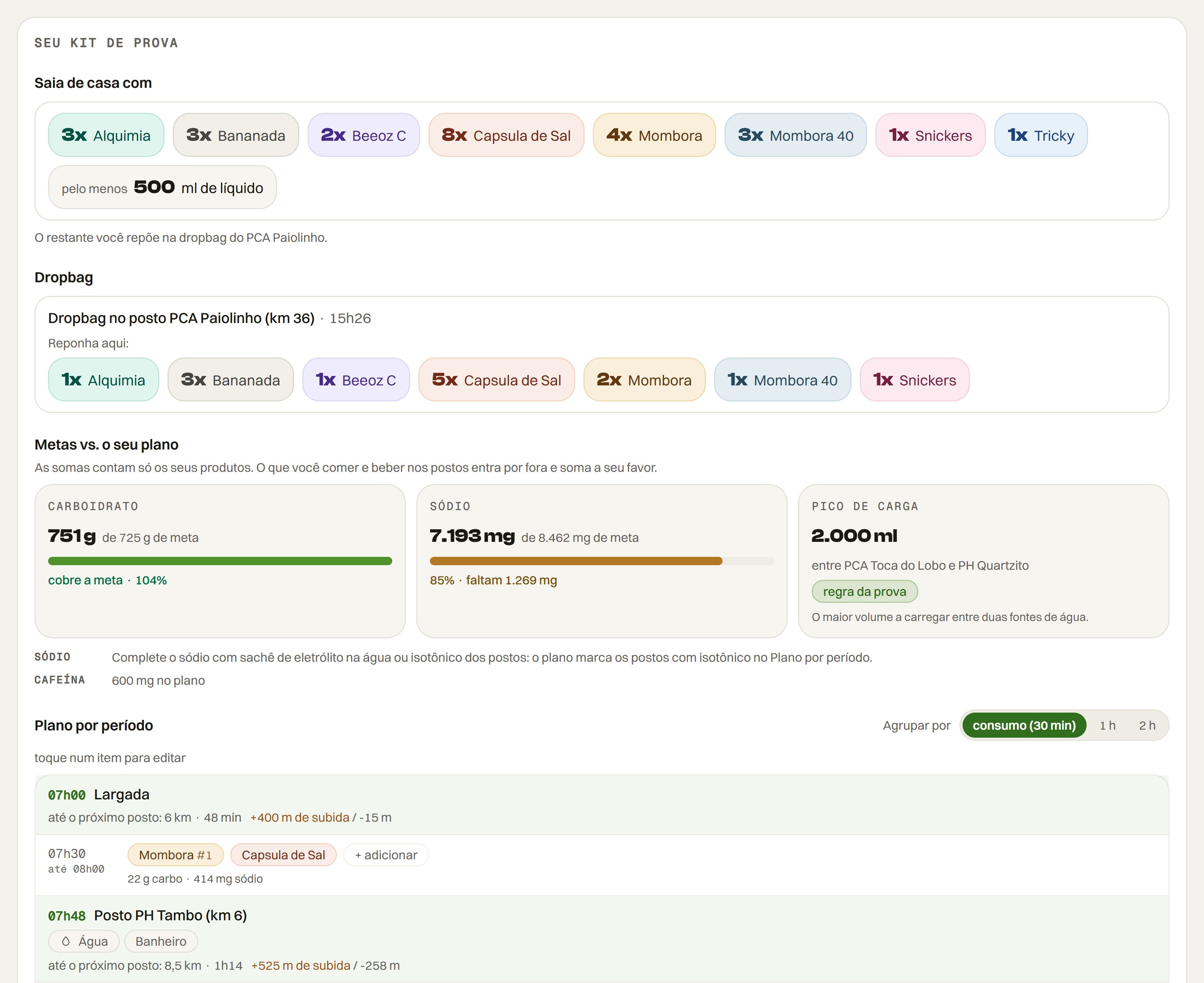Click the water drop icon in Água chip
Screen dimensions: 1204x983
click(x=65, y=941)
